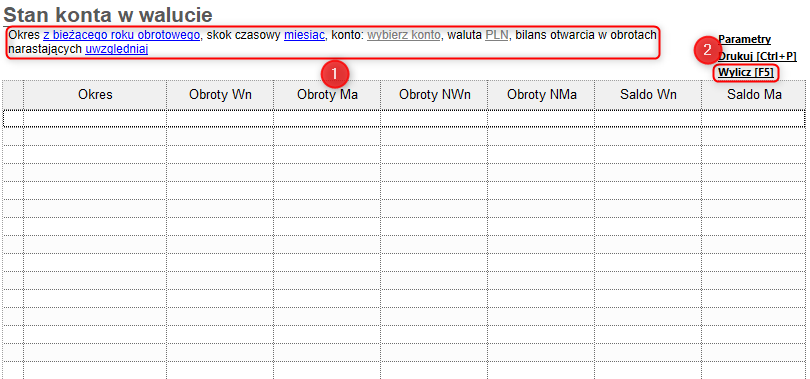Click the Okres column header
This screenshot has height=379, width=810.
95,94
